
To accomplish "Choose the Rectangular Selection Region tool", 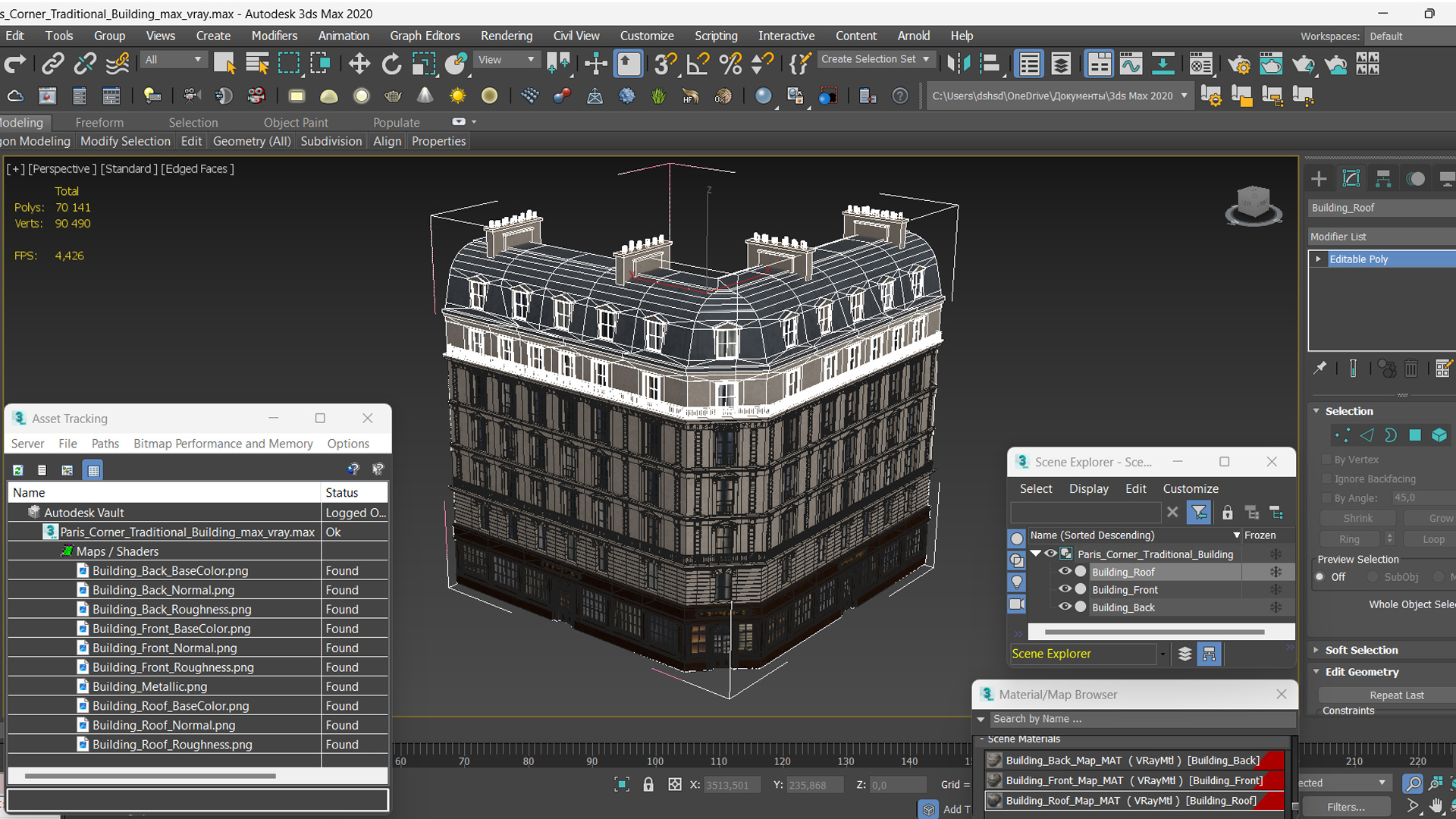I will pyautogui.click(x=289, y=64).
